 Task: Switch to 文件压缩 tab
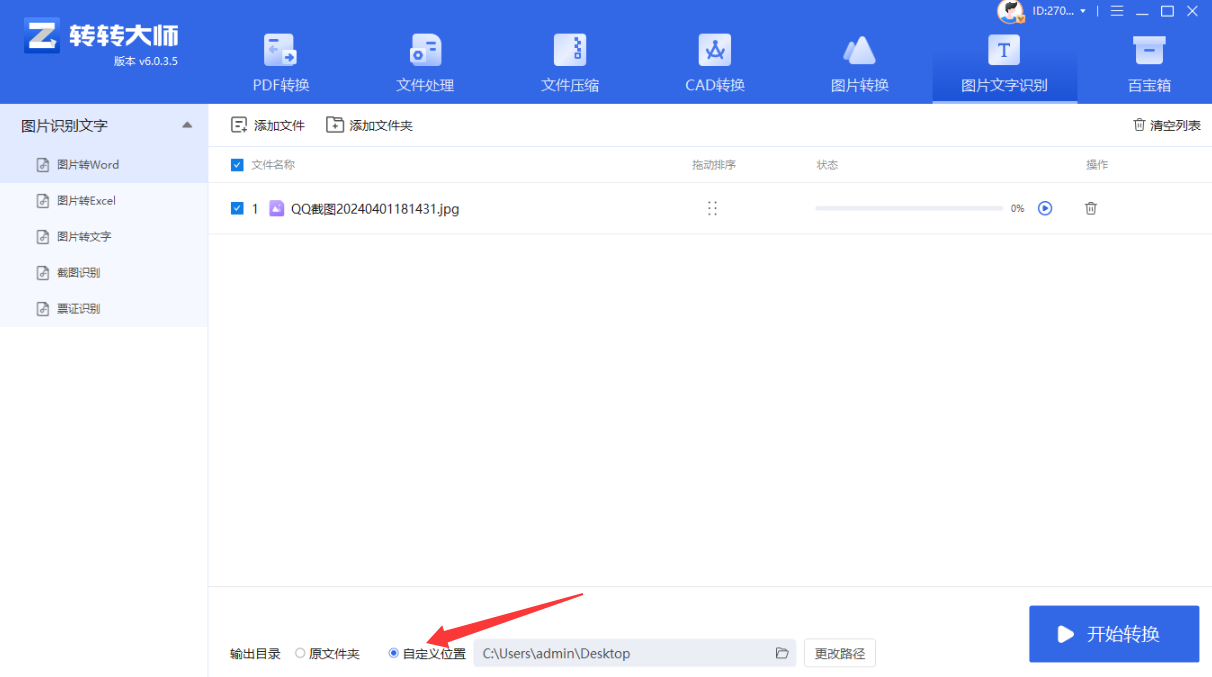tap(570, 63)
